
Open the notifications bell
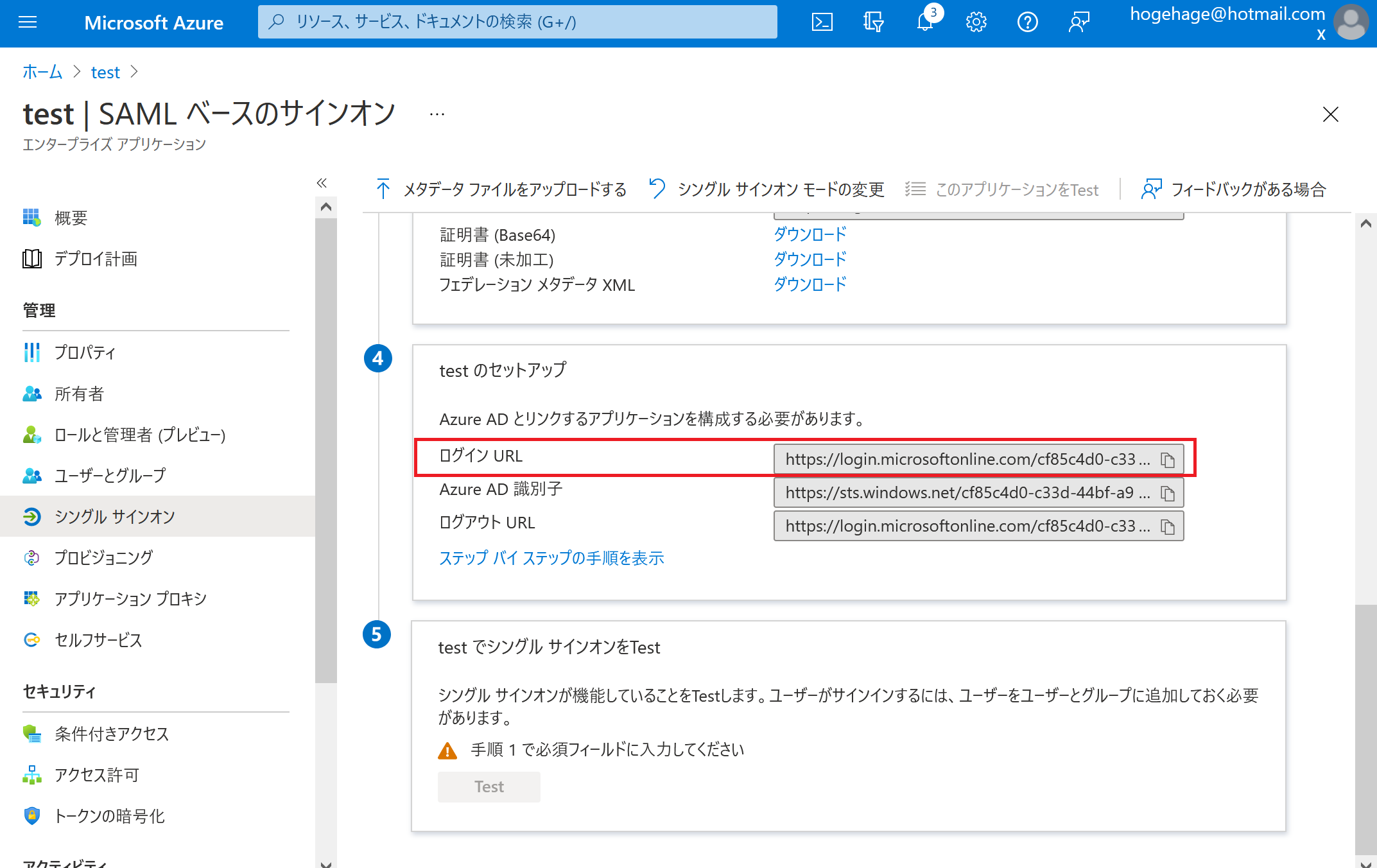click(925, 22)
